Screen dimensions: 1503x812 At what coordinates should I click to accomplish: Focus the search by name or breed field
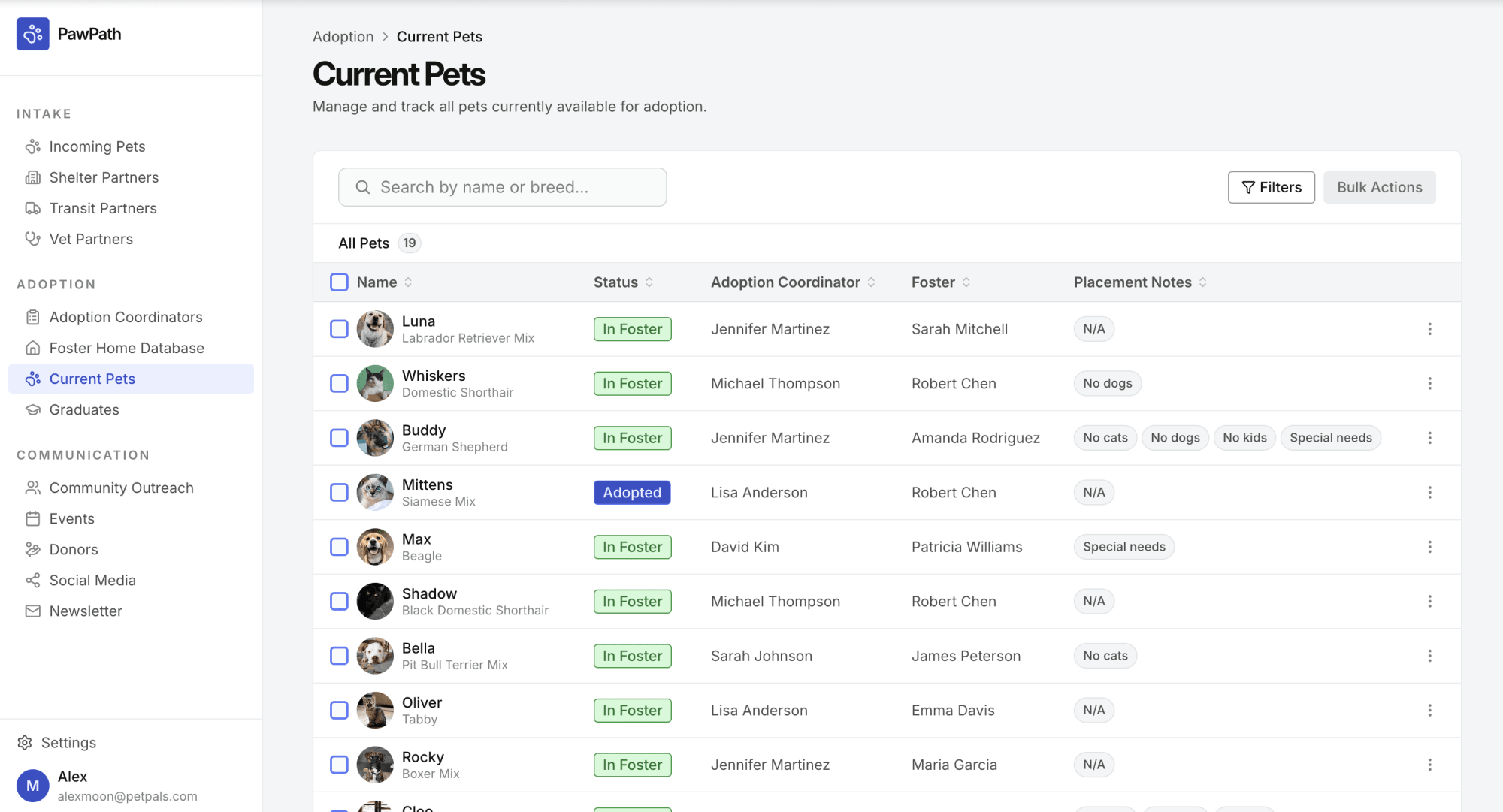pos(502,187)
